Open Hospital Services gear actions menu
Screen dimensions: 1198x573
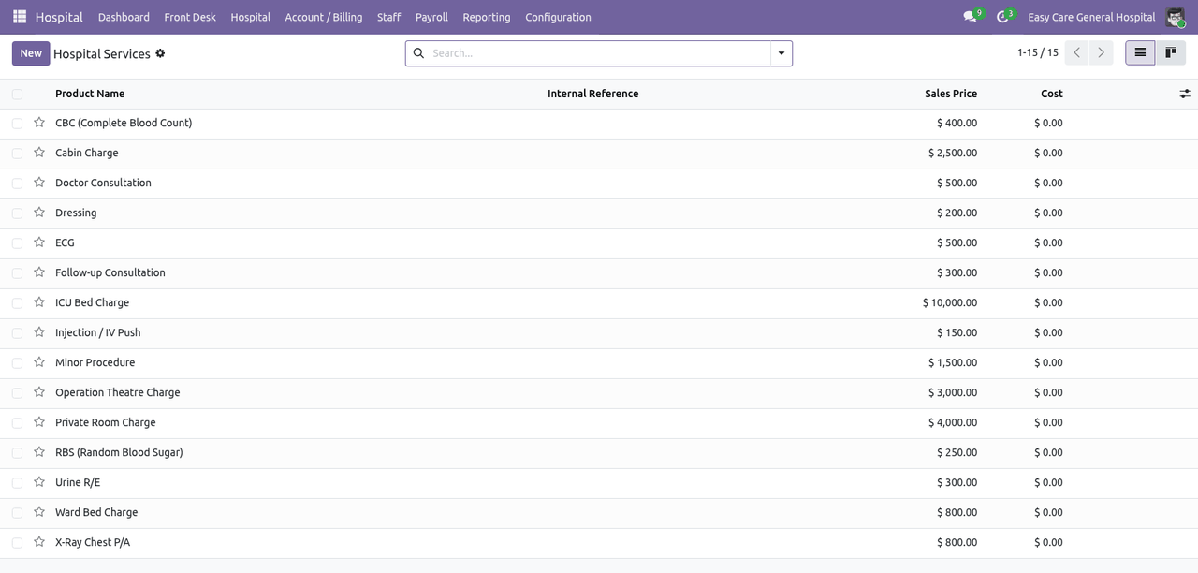[x=160, y=53]
